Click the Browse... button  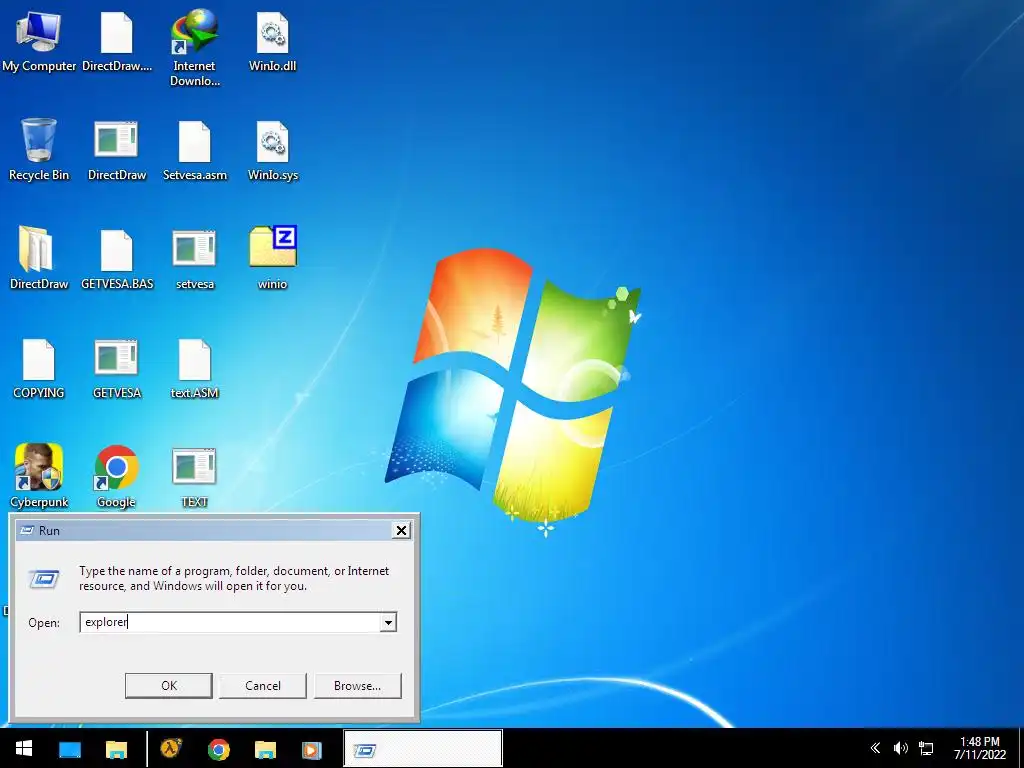click(x=357, y=686)
